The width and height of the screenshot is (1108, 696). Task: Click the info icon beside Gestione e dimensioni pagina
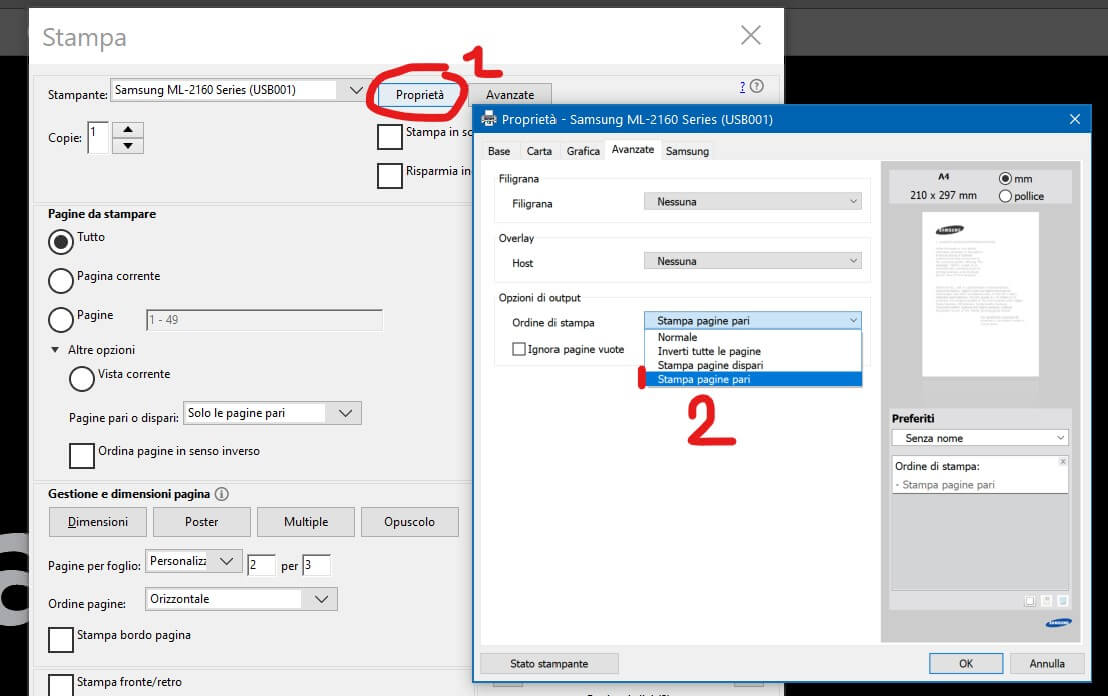(x=222, y=494)
